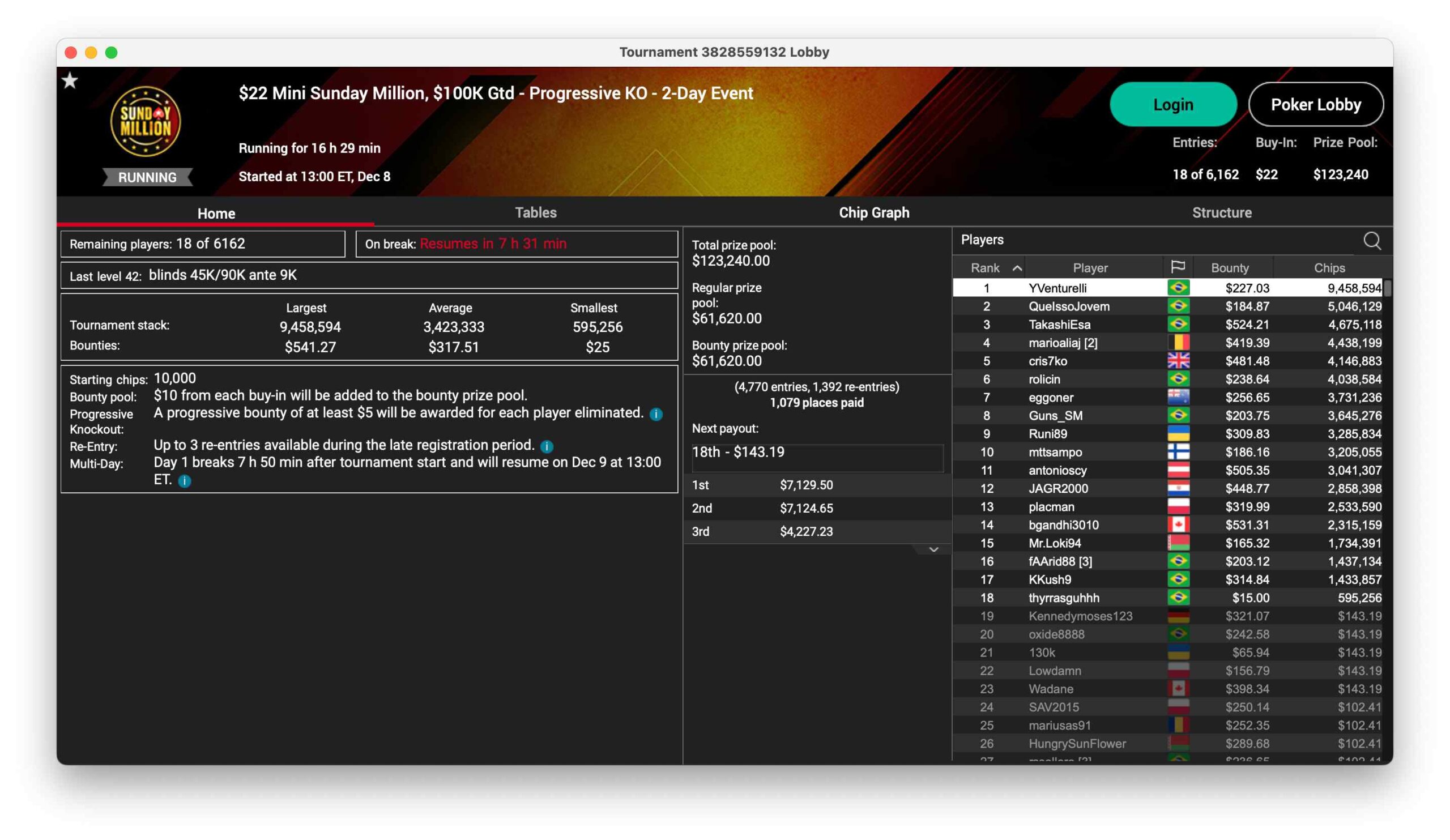Click JAGR2000's flag icon
1450x840 pixels.
click(x=1179, y=488)
